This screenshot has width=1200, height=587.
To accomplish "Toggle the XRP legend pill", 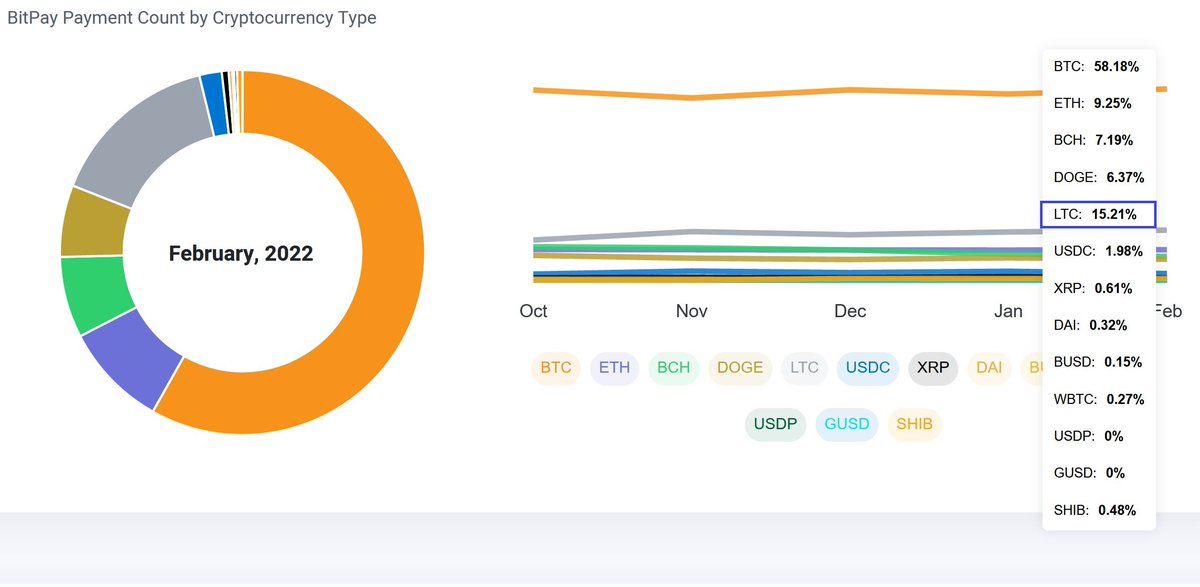I will (933, 368).
